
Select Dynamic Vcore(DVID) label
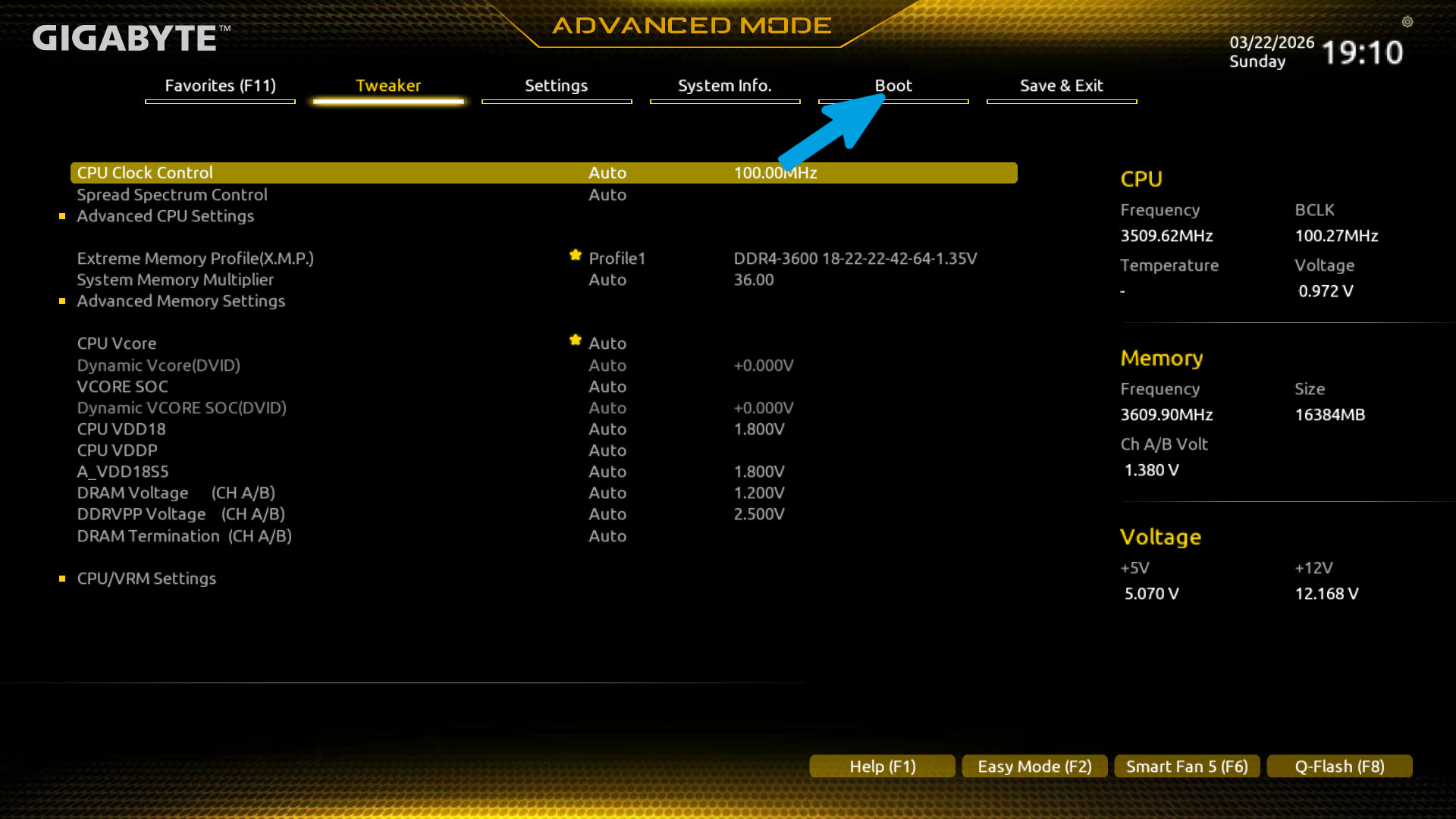pyautogui.click(x=158, y=366)
